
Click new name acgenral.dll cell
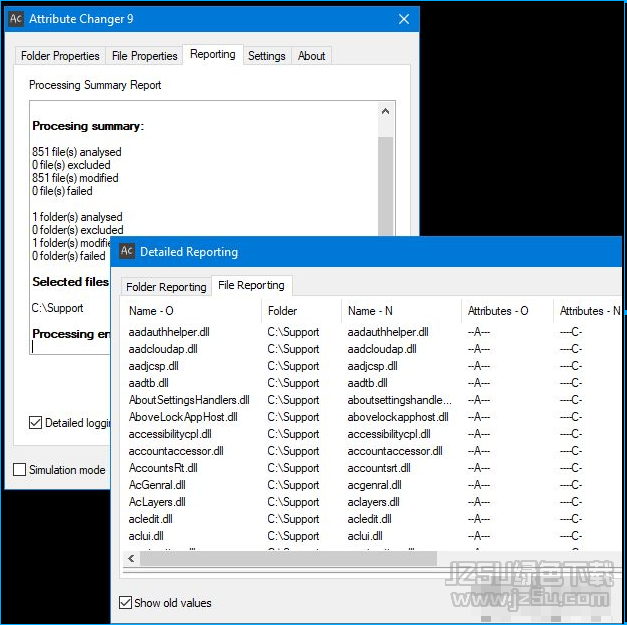pos(374,485)
